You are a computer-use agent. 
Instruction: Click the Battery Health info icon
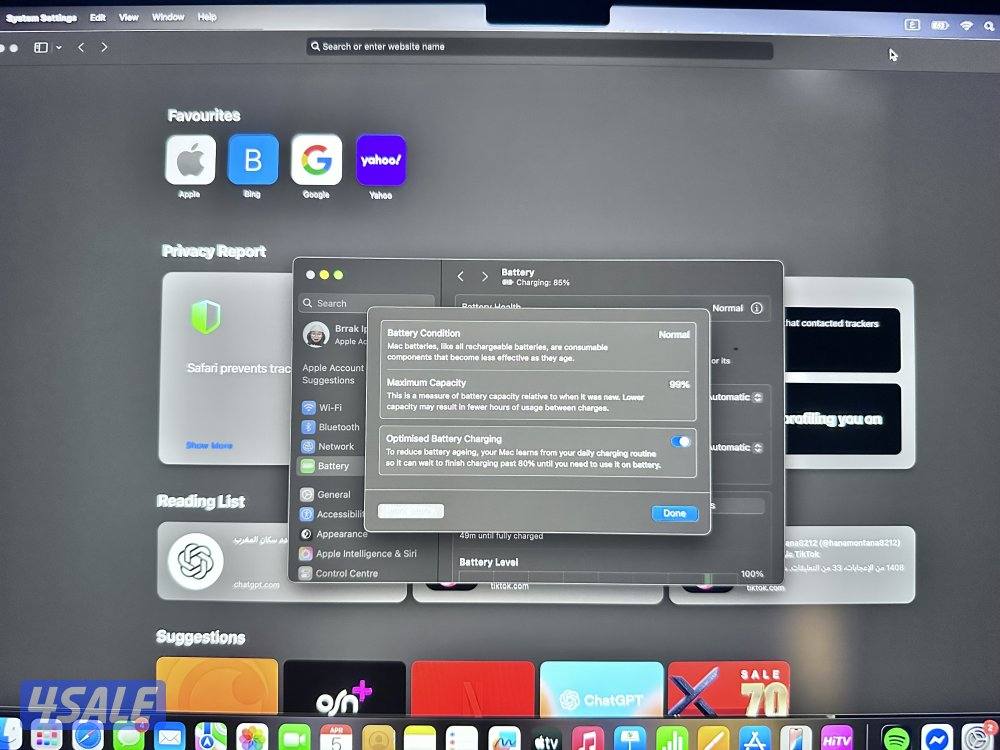pyautogui.click(x=759, y=308)
